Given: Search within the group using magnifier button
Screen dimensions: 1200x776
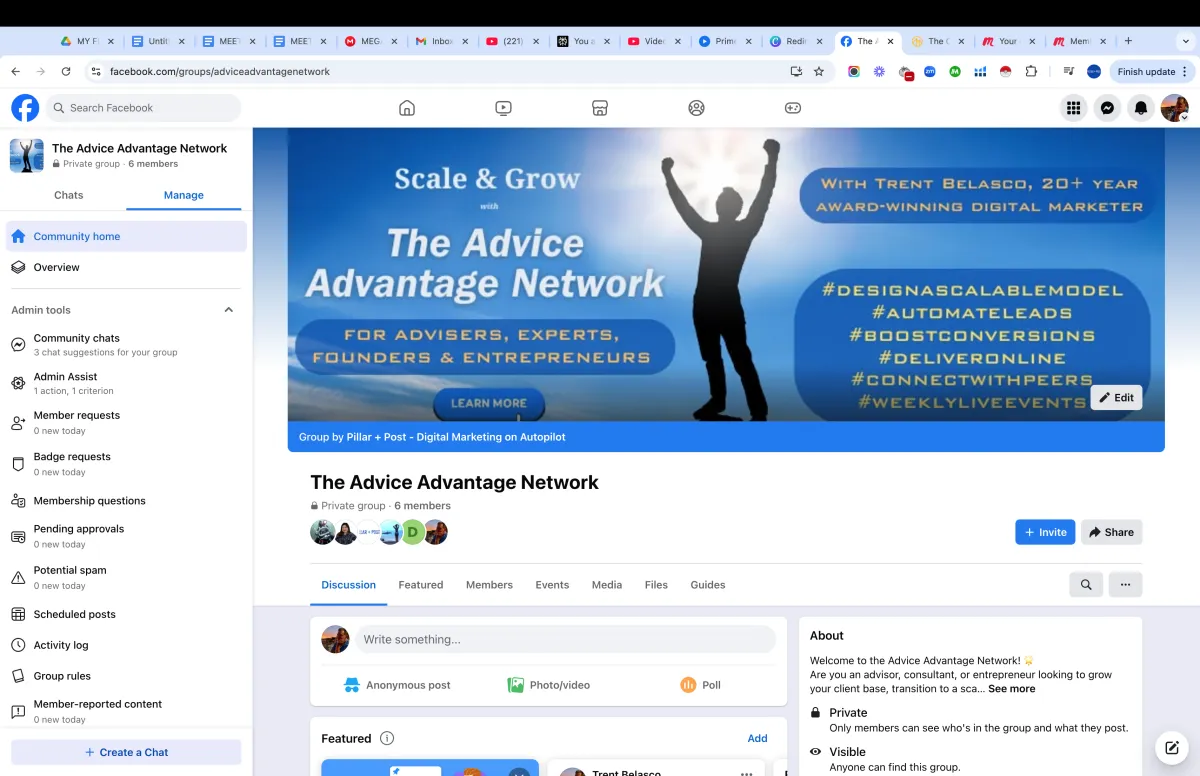Looking at the screenshot, I should 1086,585.
